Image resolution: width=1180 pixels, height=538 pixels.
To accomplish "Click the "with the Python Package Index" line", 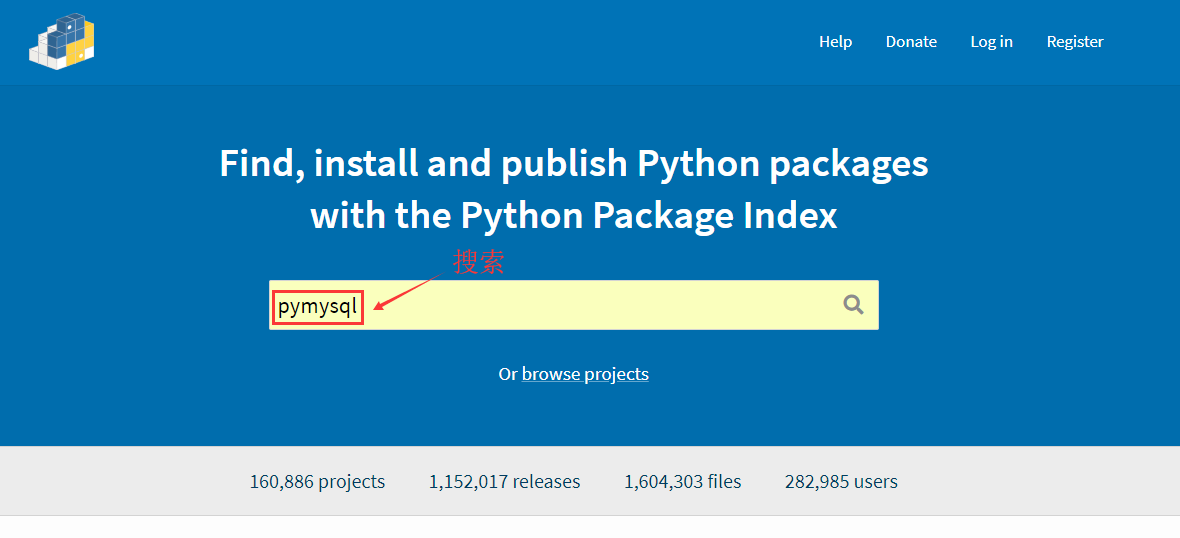I will pyautogui.click(x=573, y=215).
